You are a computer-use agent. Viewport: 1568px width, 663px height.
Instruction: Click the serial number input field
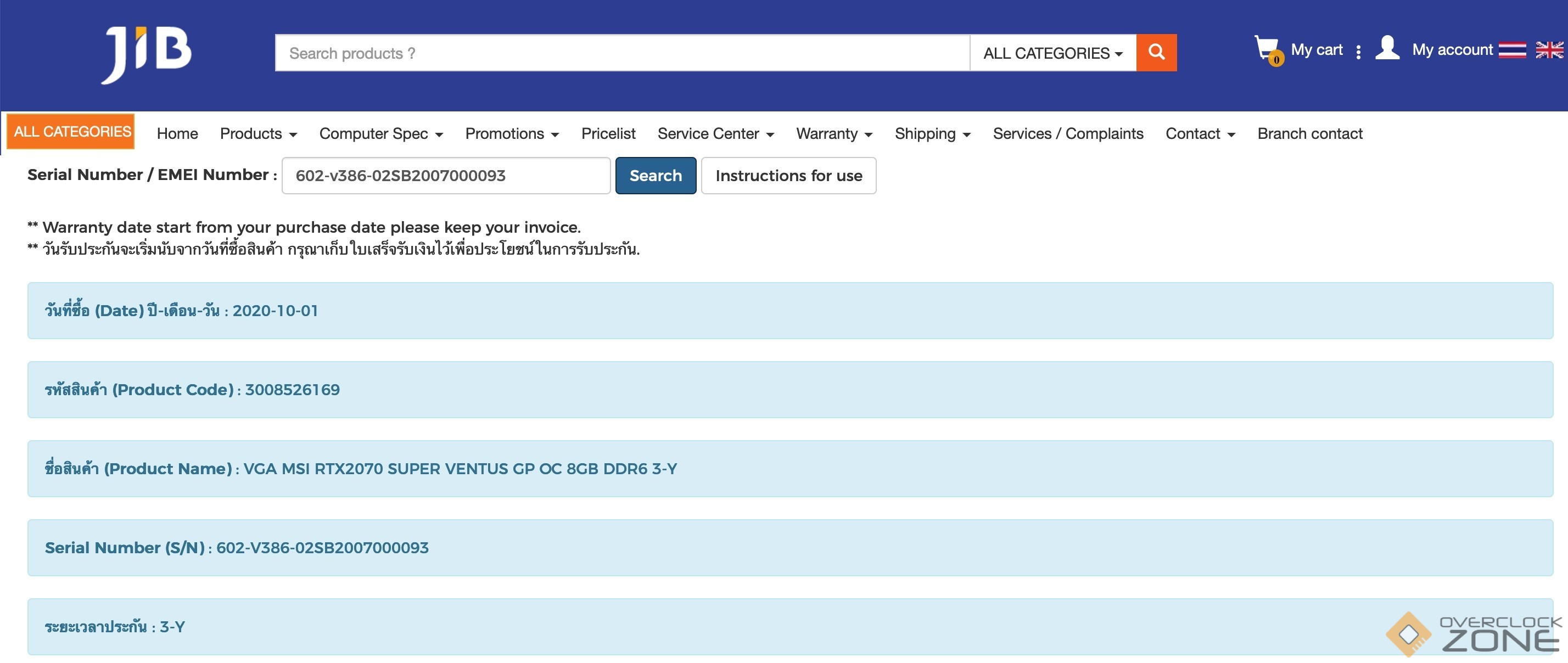446,175
